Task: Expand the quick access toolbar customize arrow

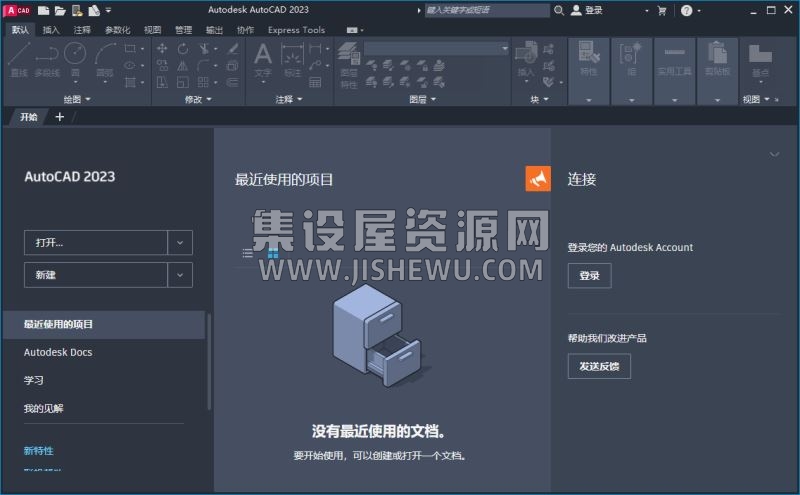Action: point(108,10)
